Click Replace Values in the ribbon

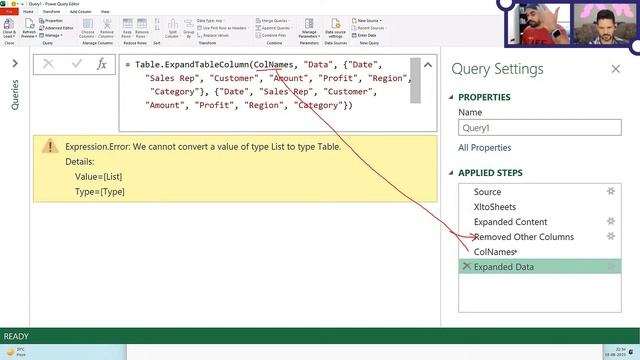pyautogui.click(x=213, y=35)
